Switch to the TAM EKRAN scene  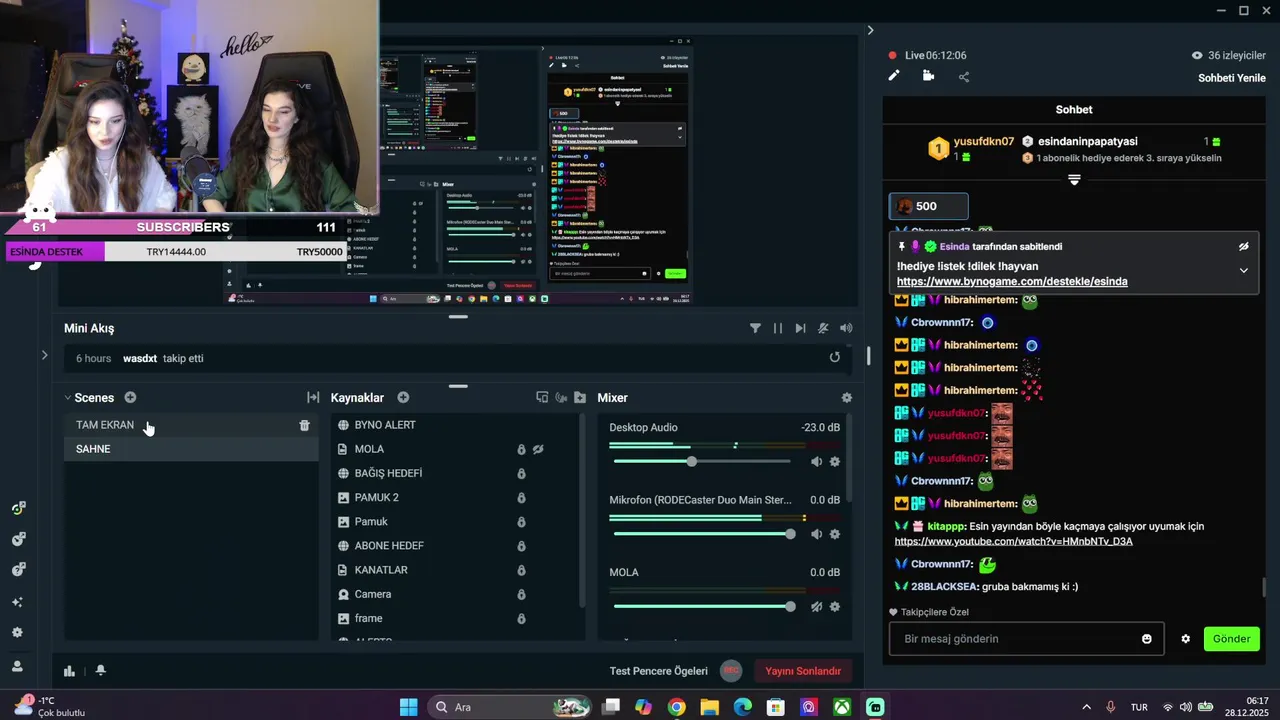coord(191,425)
